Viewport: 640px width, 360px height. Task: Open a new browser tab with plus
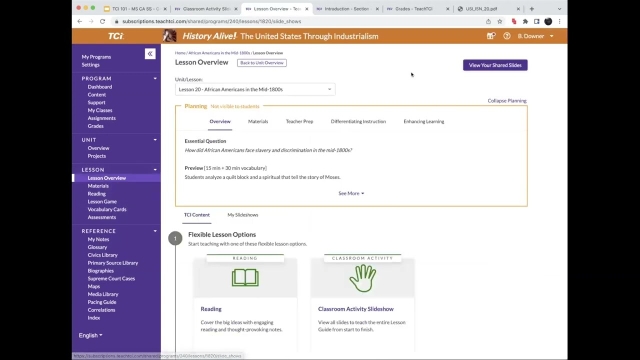pos(531,9)
